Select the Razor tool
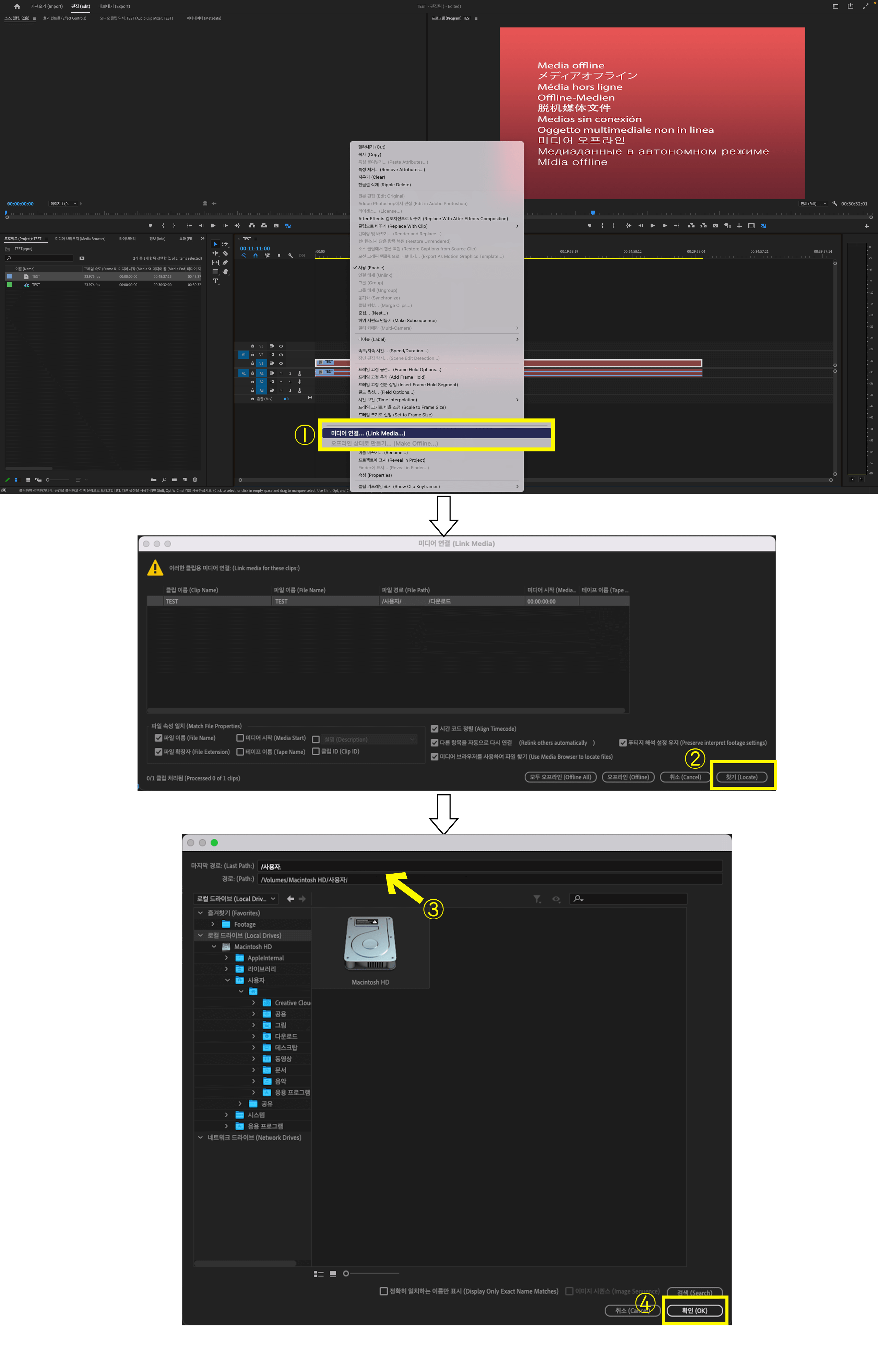Image resolution: width=878 pixels, height=1372 pixels. 225,253
